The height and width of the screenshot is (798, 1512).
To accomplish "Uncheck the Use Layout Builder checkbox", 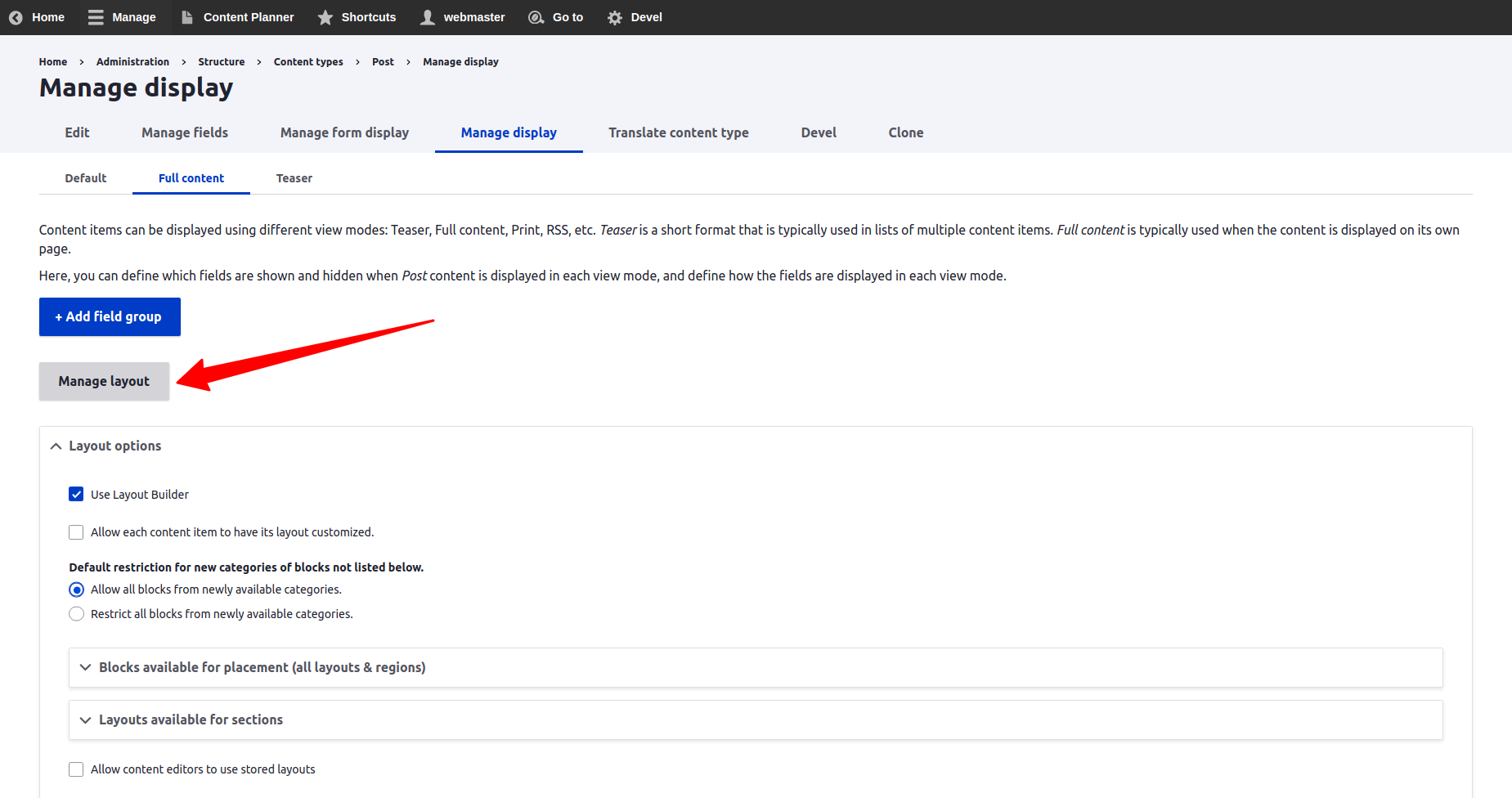I will (76, 495).
